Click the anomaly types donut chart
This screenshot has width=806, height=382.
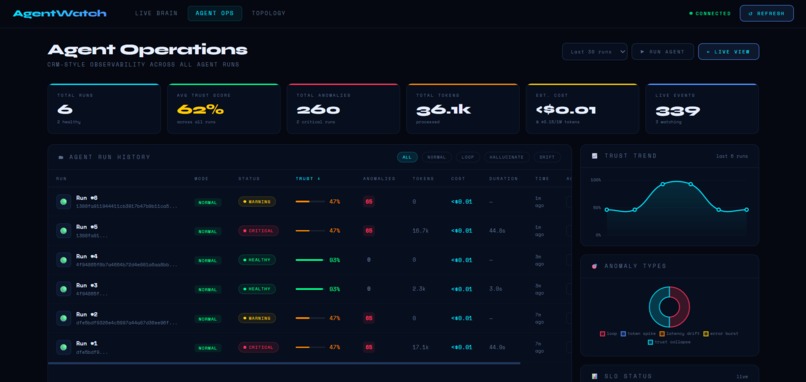(669, 307)
